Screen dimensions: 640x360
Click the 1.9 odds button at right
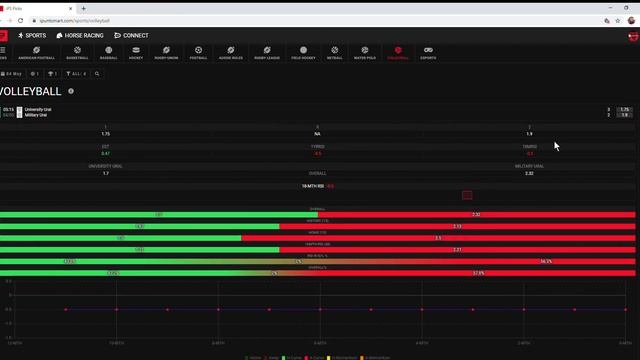pos(624,115)
